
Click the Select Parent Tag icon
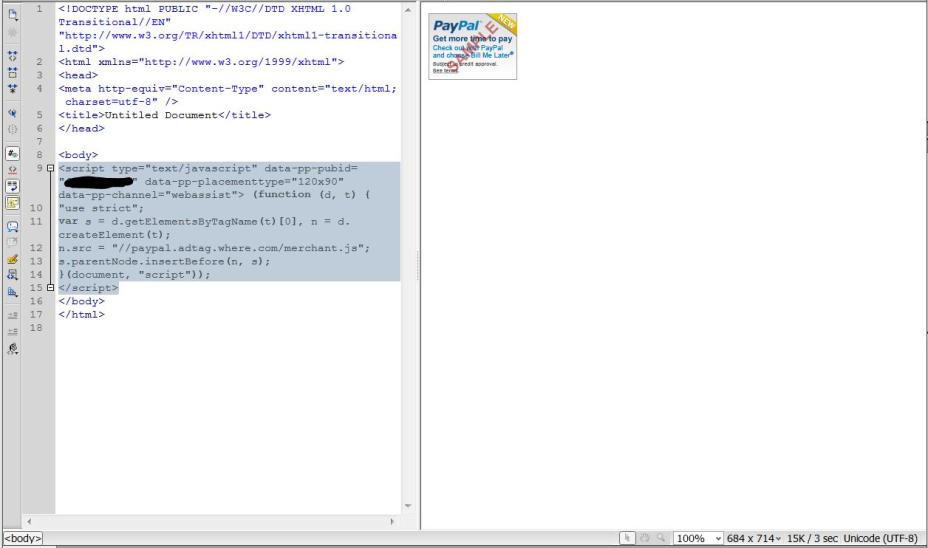[12, 112]
